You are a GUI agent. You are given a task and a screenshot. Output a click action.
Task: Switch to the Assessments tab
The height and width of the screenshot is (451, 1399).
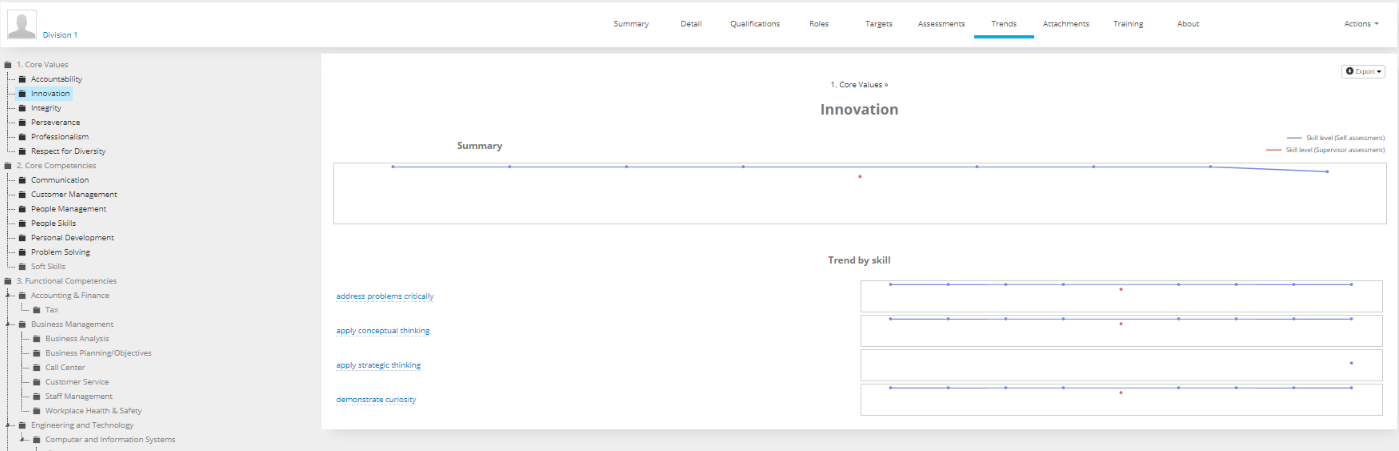pos(941,23)
